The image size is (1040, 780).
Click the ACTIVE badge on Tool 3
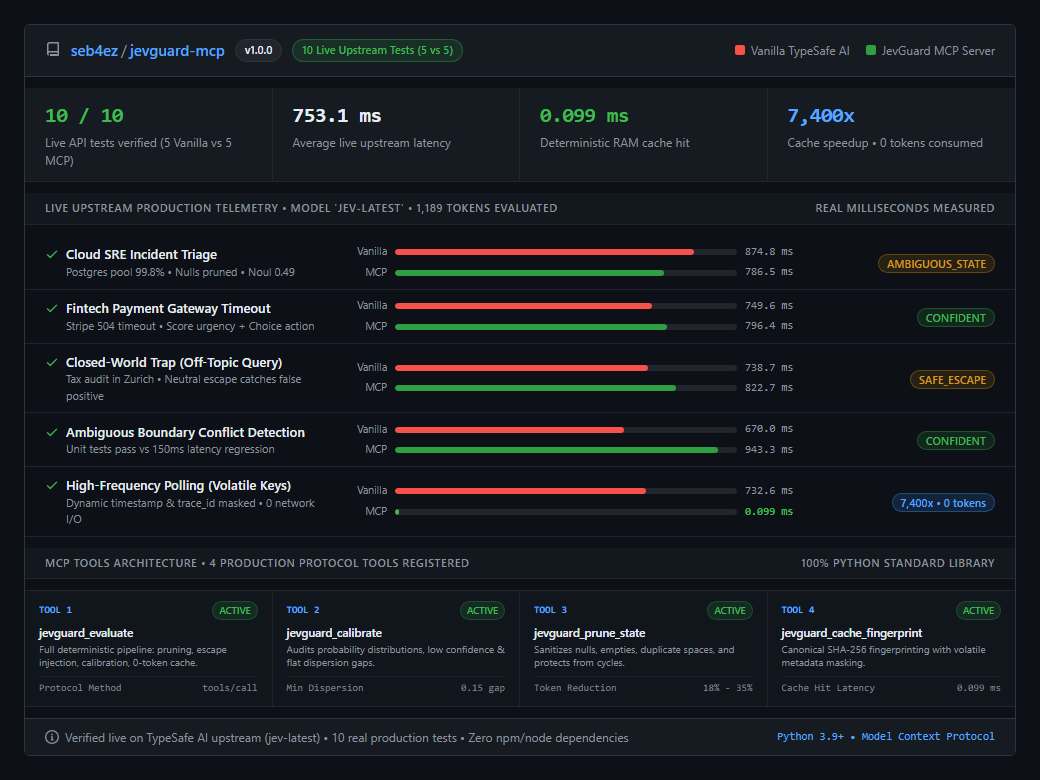click(730, 610)
